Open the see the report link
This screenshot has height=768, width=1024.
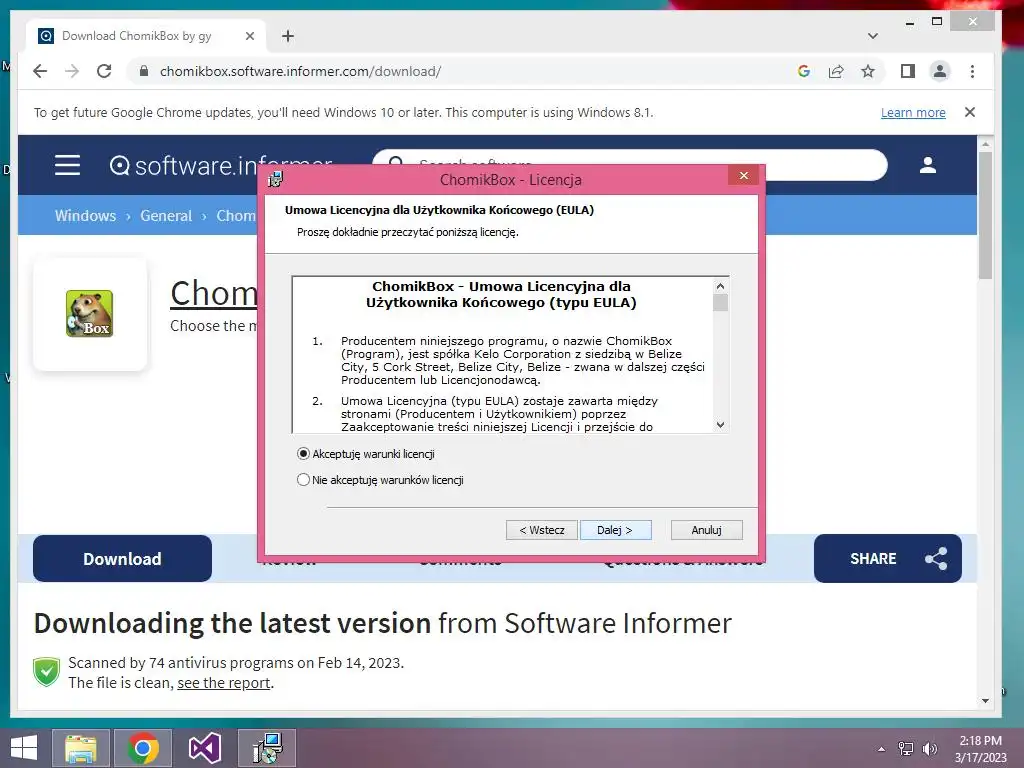(223, 682)
